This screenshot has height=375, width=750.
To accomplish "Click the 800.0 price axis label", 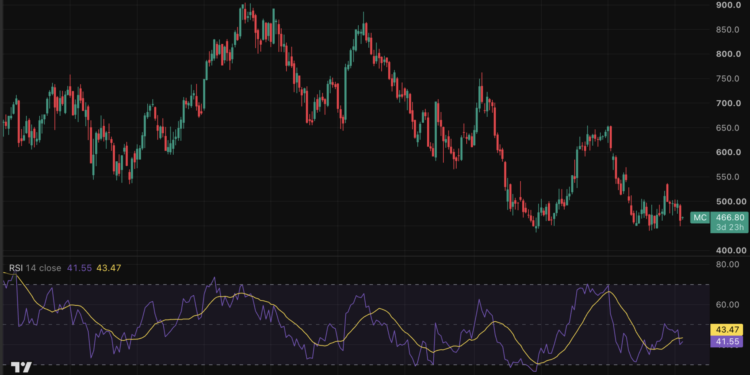I will 729,54.
